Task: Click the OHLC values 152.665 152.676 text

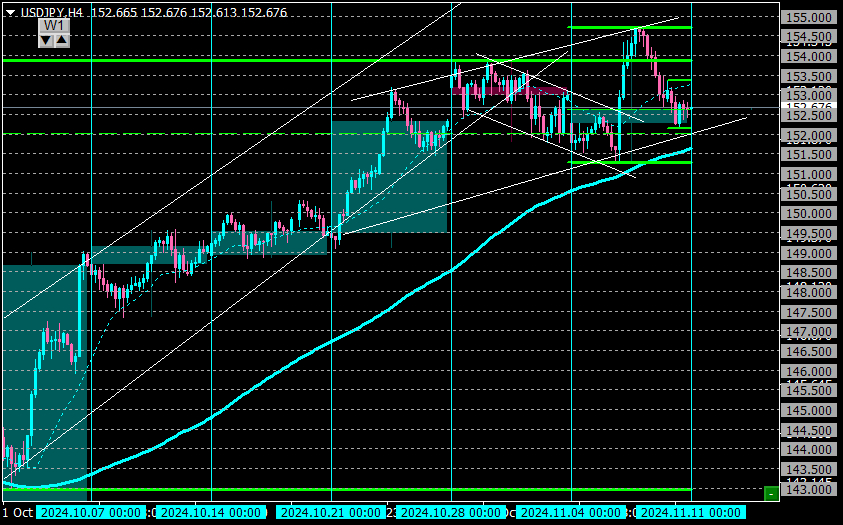Action: (140, 12)
